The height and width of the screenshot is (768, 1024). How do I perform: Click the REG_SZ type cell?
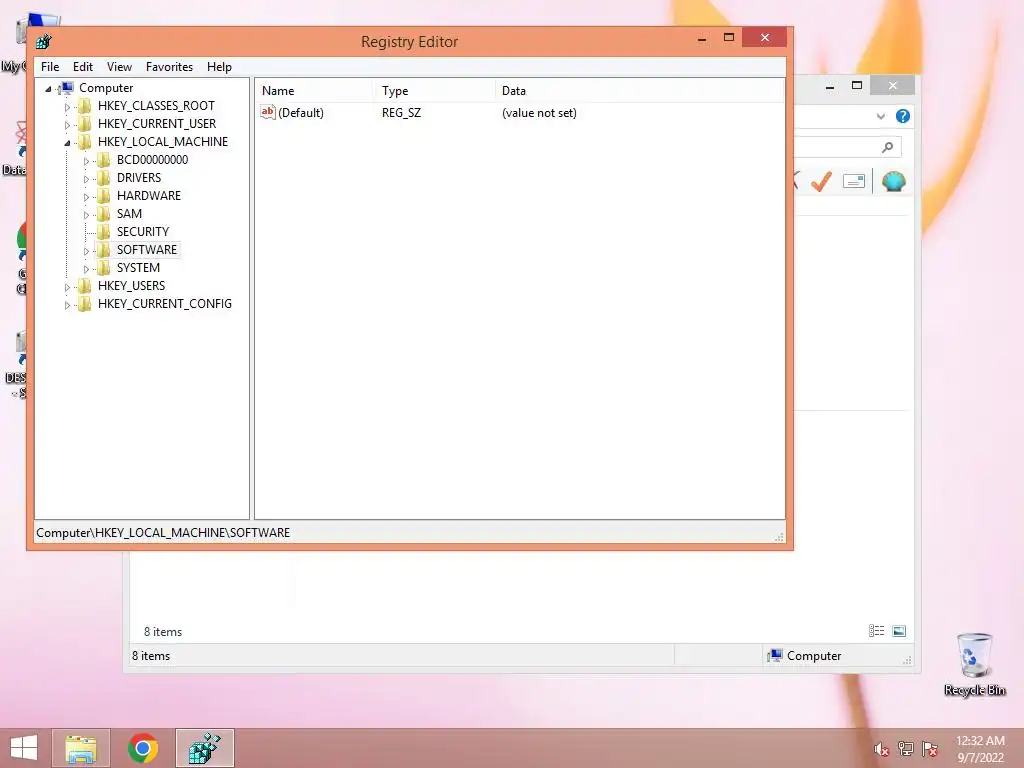402,113
